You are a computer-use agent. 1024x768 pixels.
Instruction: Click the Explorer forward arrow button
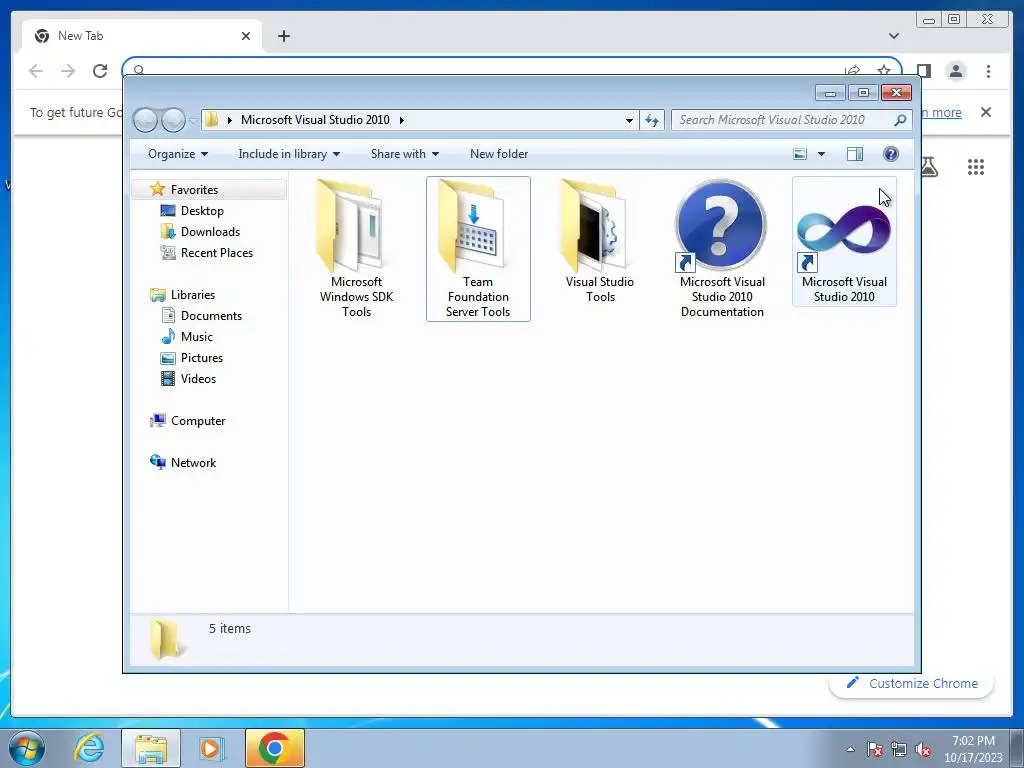(173, 120)
